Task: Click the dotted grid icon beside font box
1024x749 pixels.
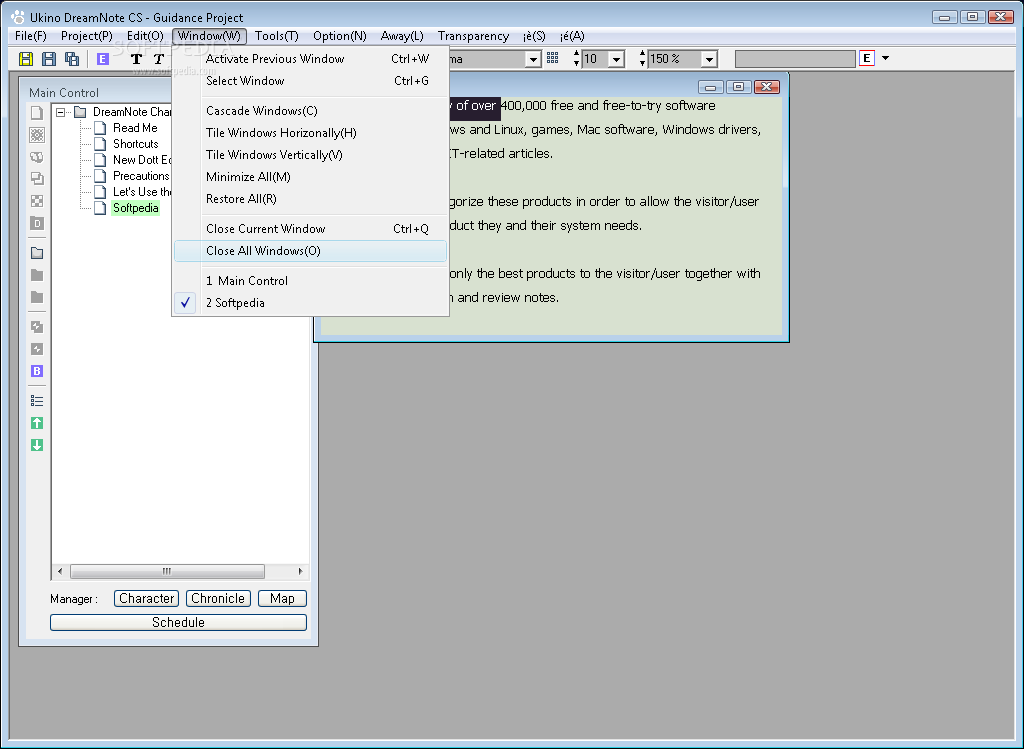Action: coord(552,58)
